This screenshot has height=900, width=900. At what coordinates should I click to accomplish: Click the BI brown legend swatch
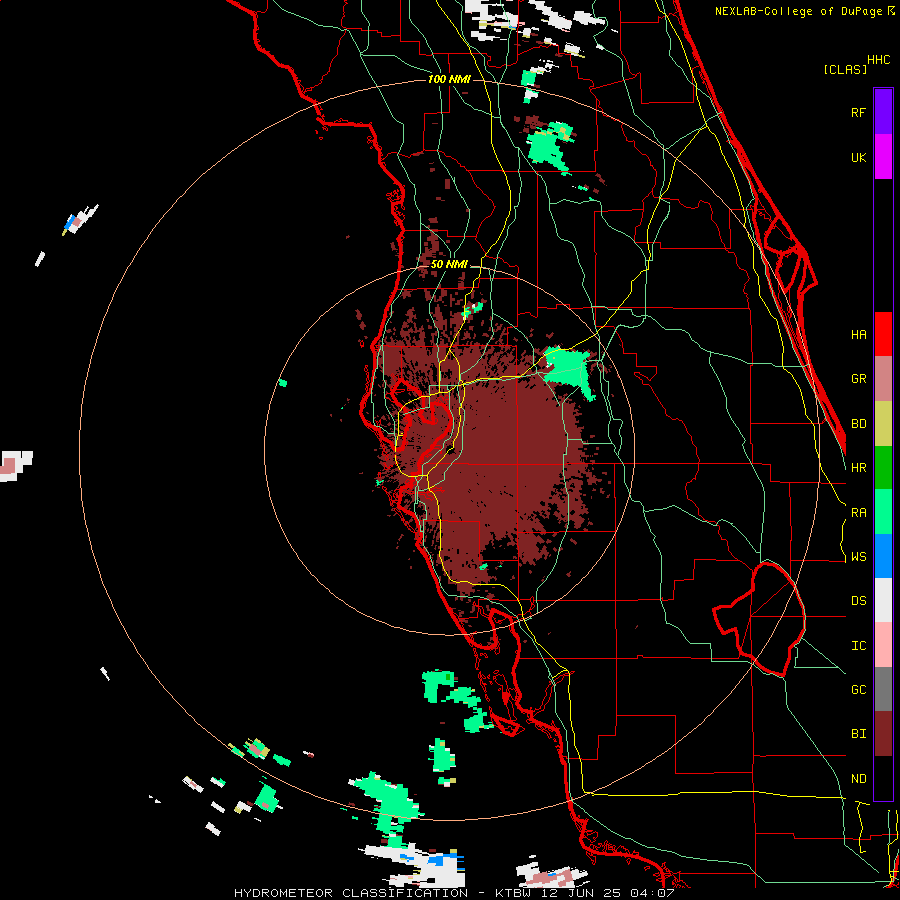coord(883,734)
